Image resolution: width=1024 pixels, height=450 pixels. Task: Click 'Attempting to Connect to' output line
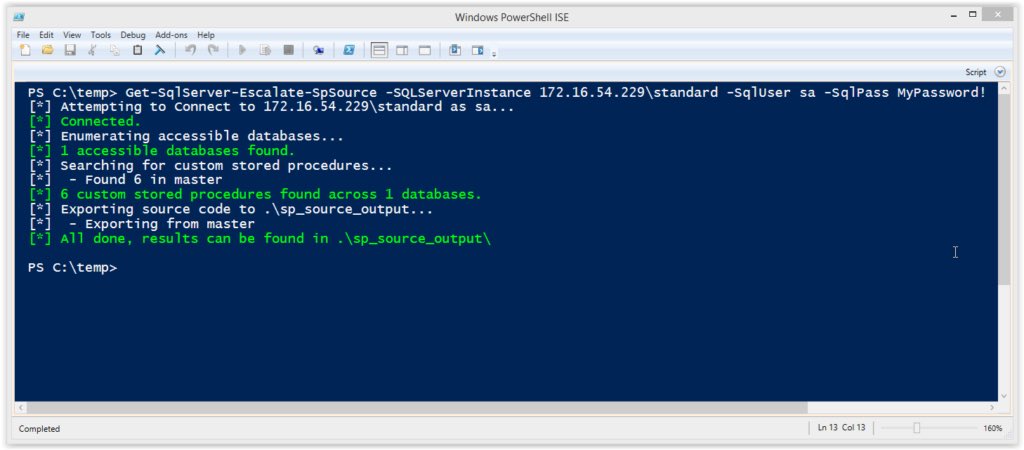coord(272,107)
